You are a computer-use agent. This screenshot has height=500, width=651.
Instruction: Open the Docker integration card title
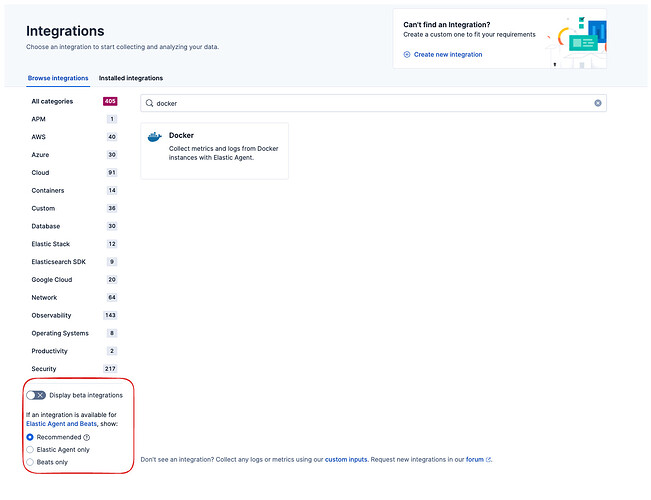[181, 135]
